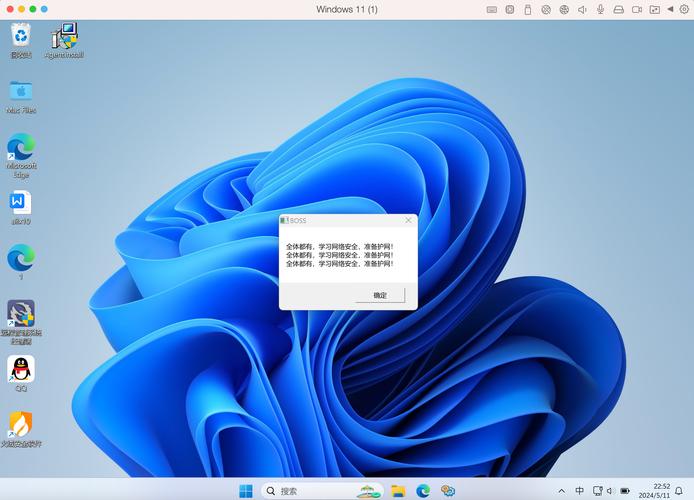694x500 pixels.
Task: Open the notification bell in the taskbar
Action: tap(679, 491)
